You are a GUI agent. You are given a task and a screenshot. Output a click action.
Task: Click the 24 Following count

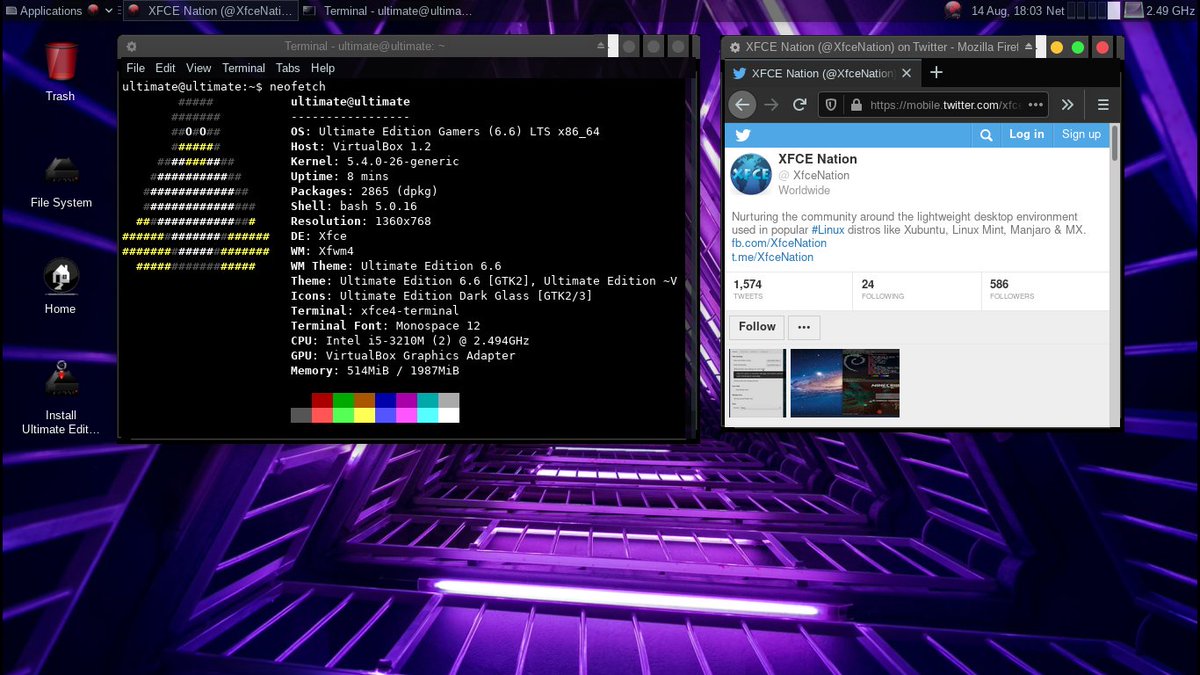[x=883, y=289]
